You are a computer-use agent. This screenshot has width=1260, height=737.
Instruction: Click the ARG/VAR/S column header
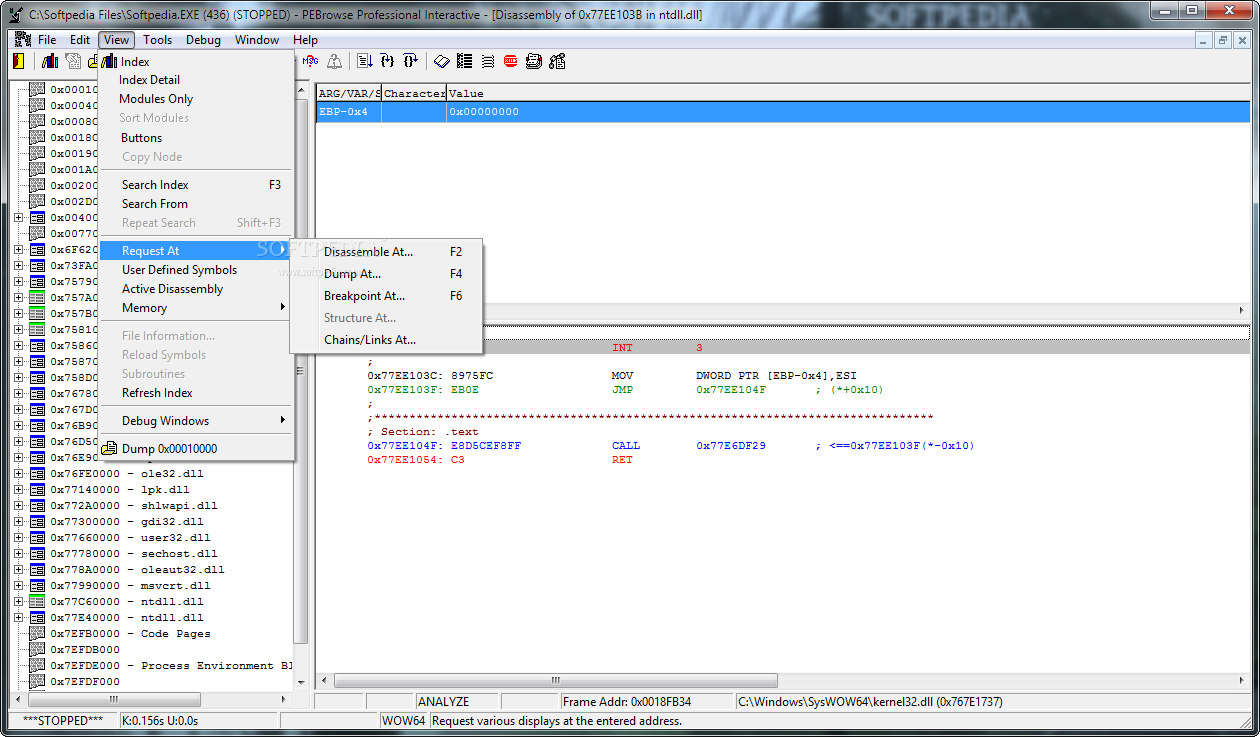point(349,93)
